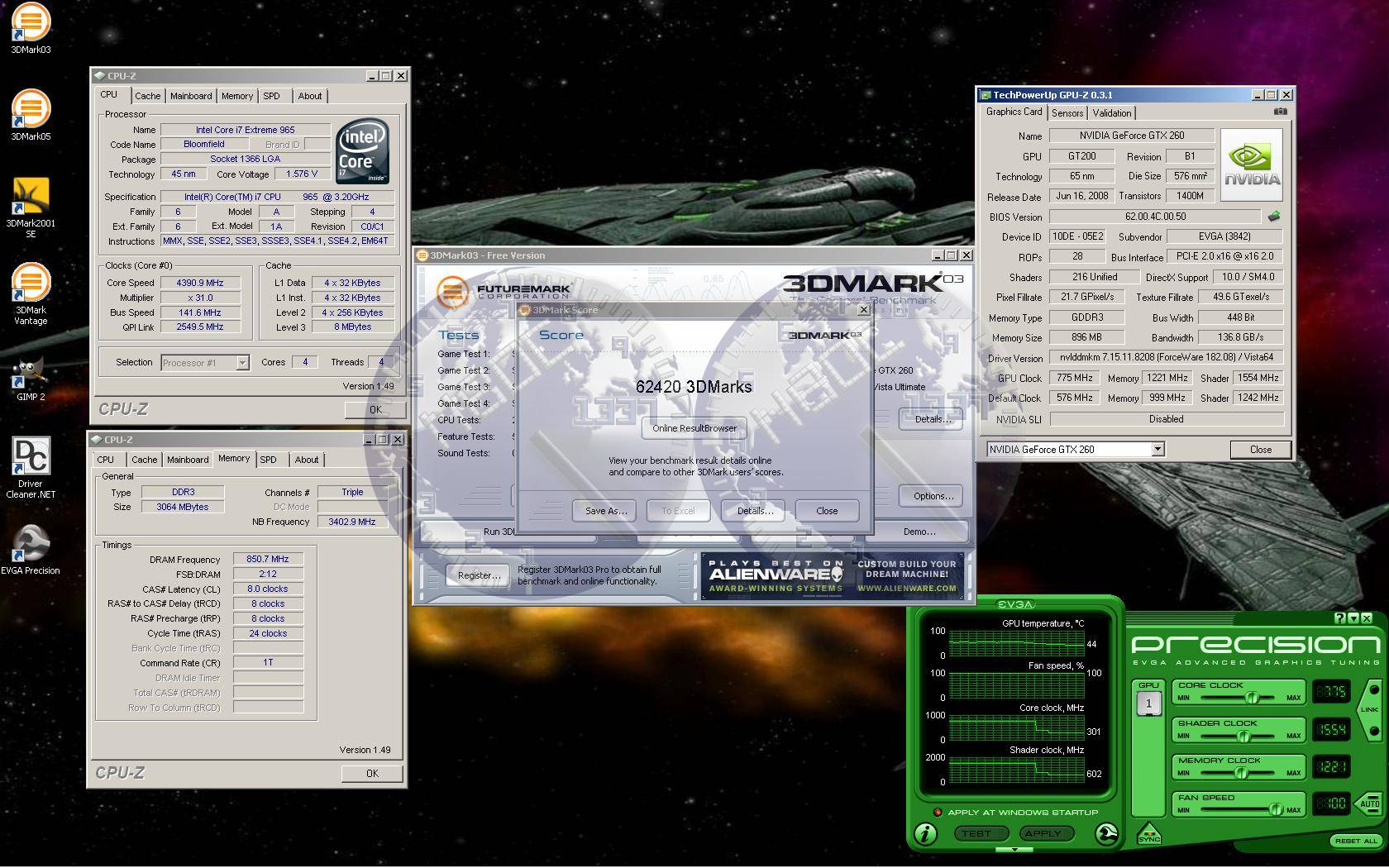The height and width of the screenshot is (868, 1389).
Task: Open the About tab in top CPU-Z
Action: pos(310,96)
